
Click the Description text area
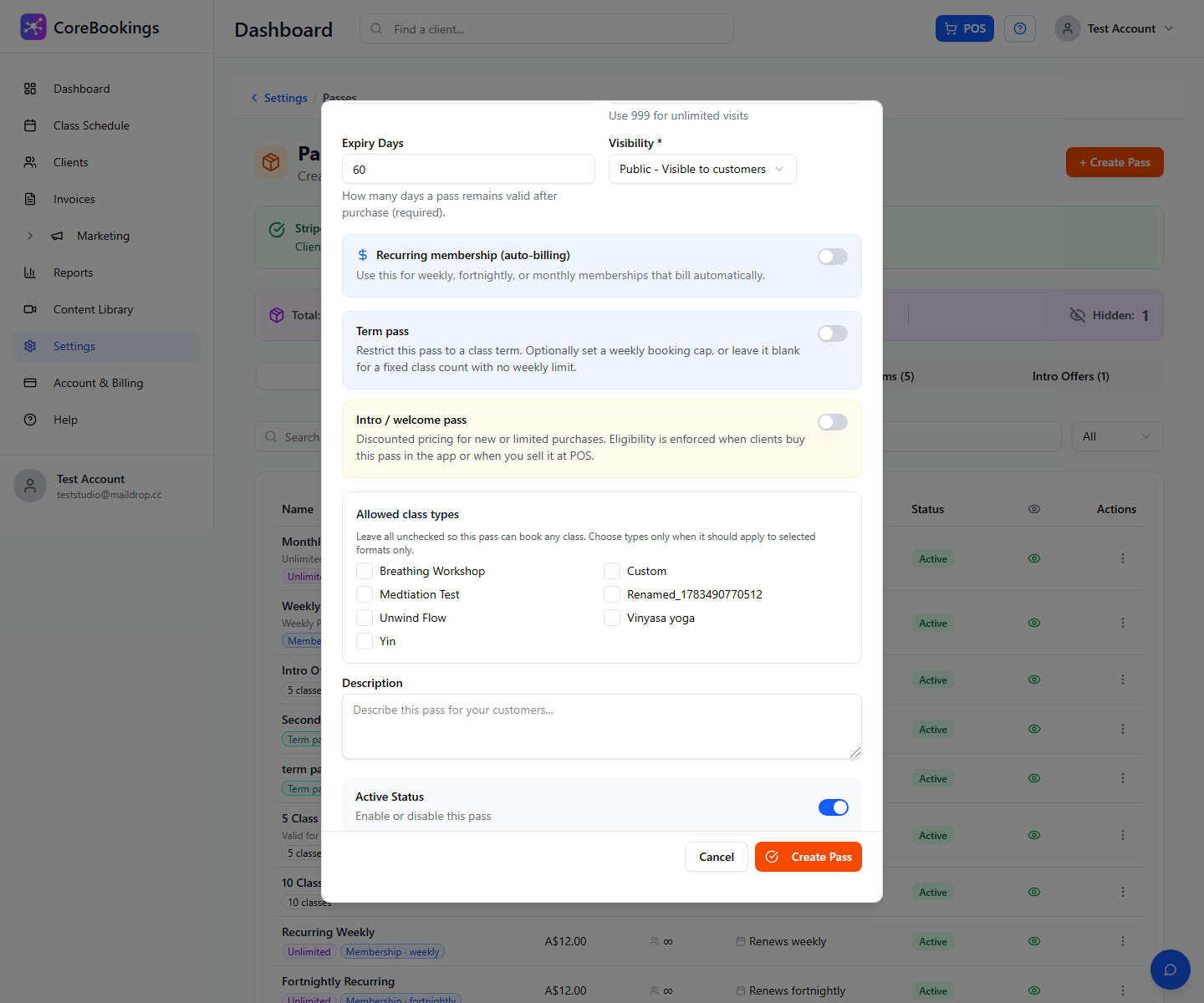coord(602,726)
